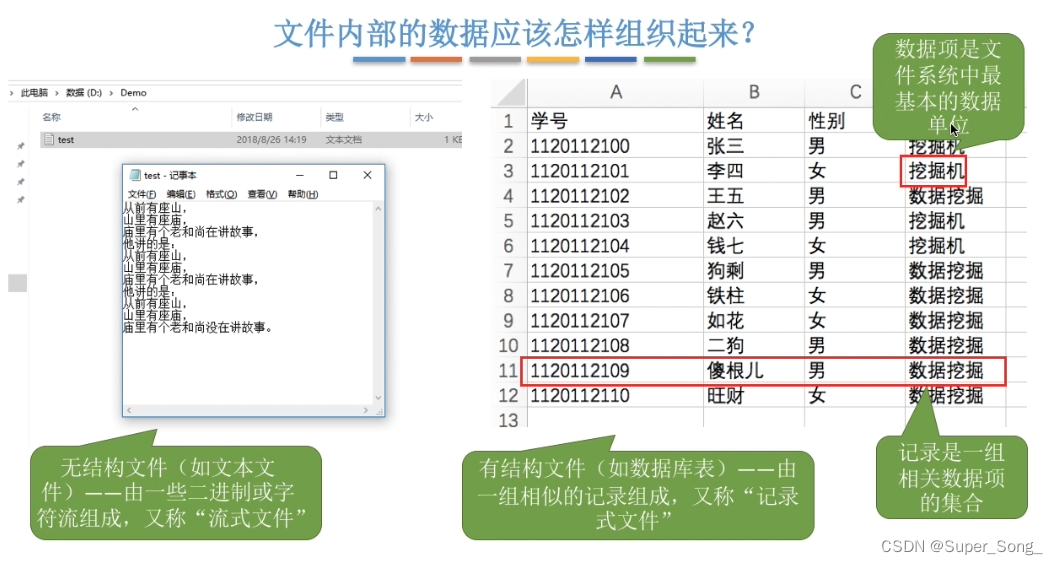Click the name cell 张三
Image resolution: width=1058 pixels, height=565 pixels.
coord(754,146)
